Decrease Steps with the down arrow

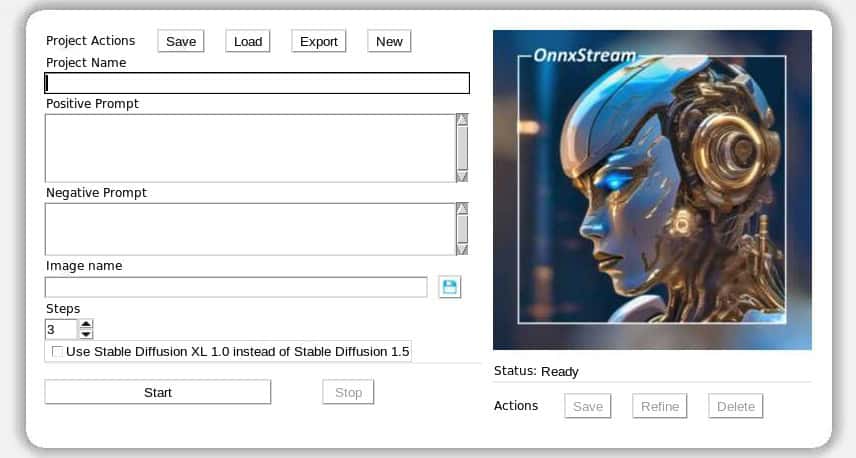[x=86, y=334]
